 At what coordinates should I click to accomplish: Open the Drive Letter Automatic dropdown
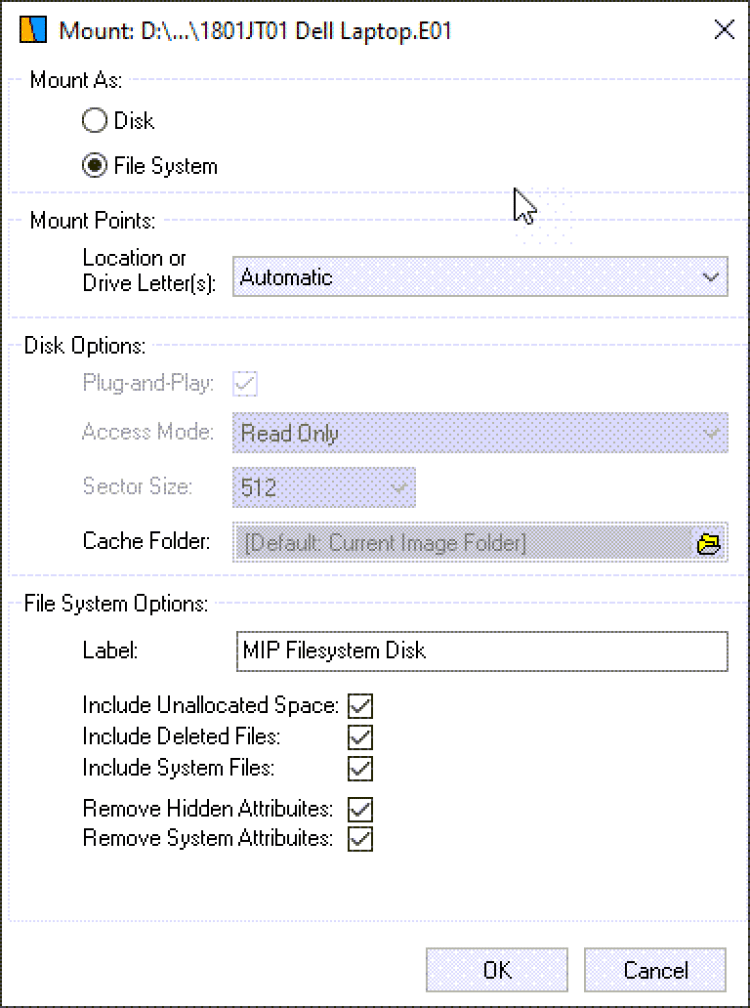480,277
